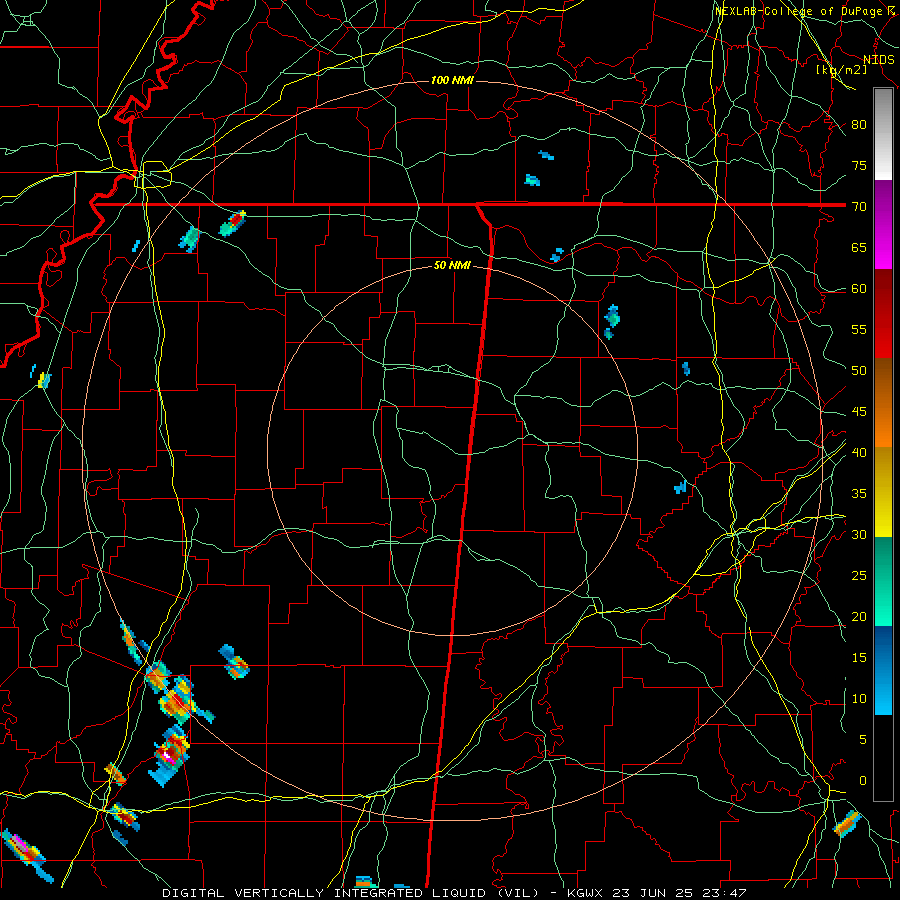Select the brown-orange segment of the color bar
Viewport: 900px width, 900px height.
point(883,403)
